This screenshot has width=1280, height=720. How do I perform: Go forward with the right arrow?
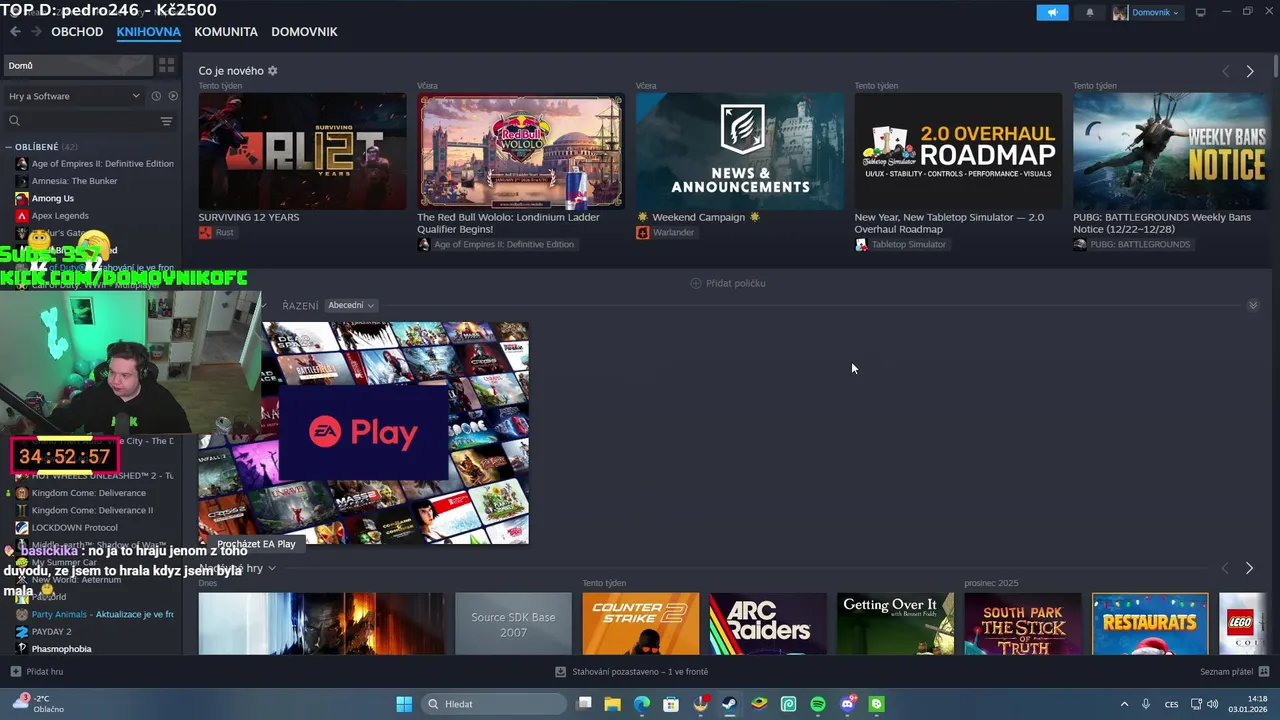click(36, 32)
